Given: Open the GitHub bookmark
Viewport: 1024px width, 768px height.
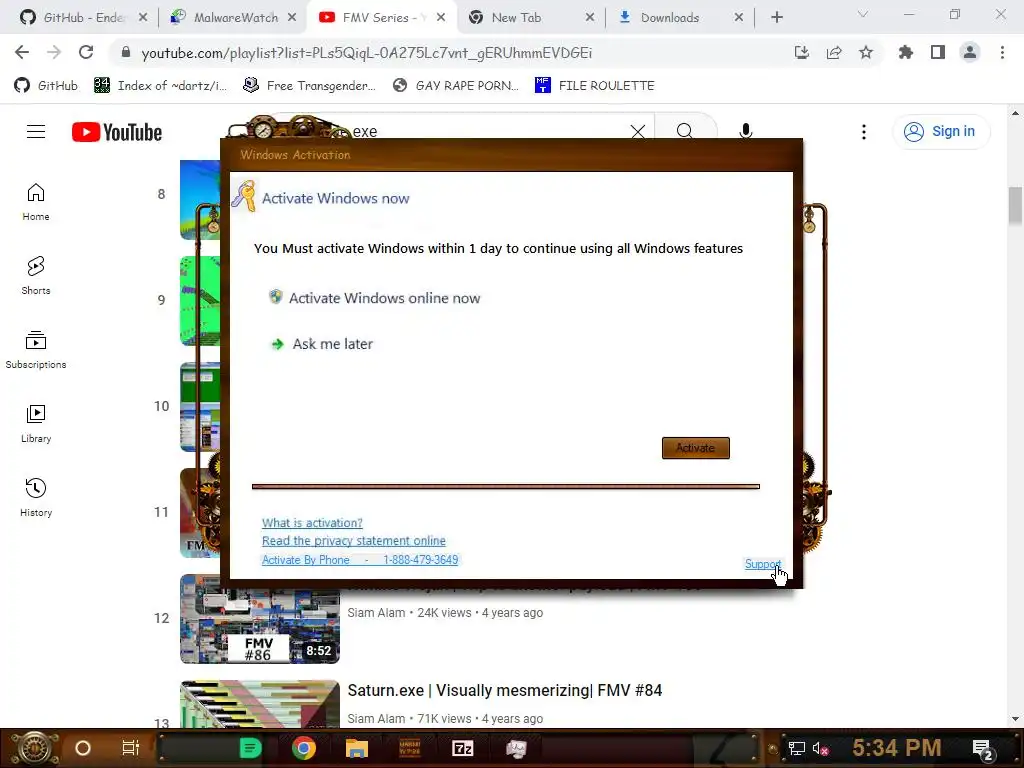Looking at the screenshot, I should pyautogui.click(x=46, y=86).
